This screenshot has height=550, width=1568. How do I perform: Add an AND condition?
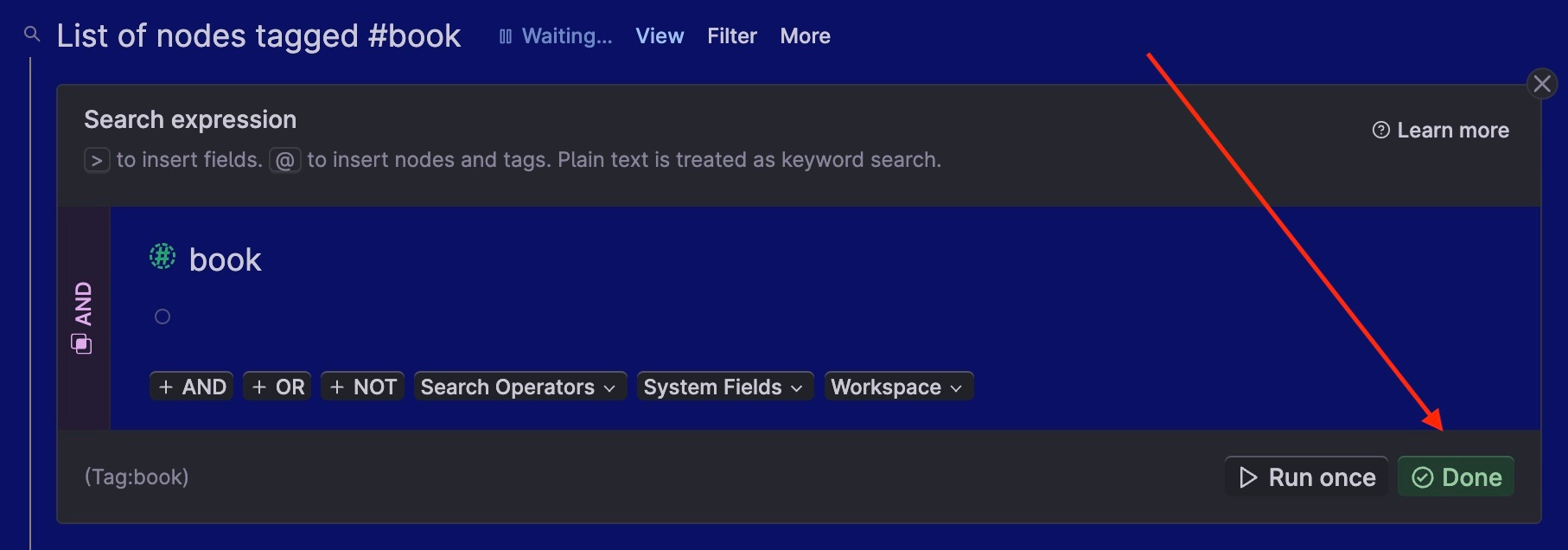click(192, 387)
